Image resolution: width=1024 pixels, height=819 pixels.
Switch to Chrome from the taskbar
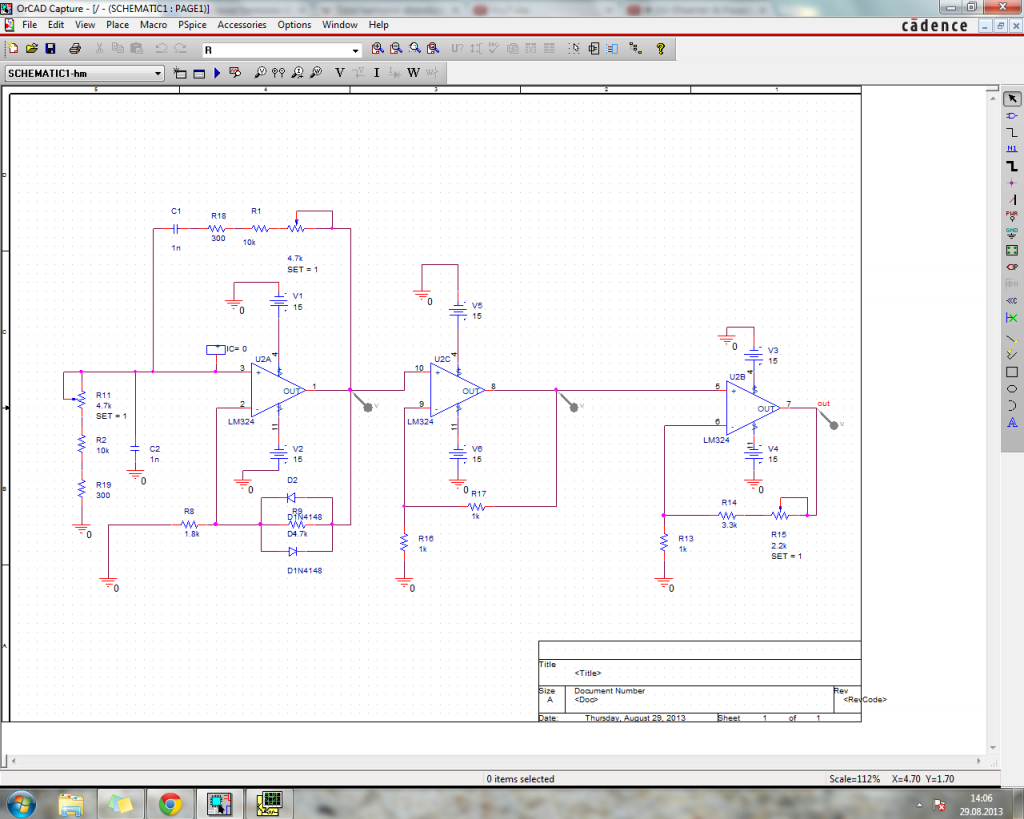point(169,803)
